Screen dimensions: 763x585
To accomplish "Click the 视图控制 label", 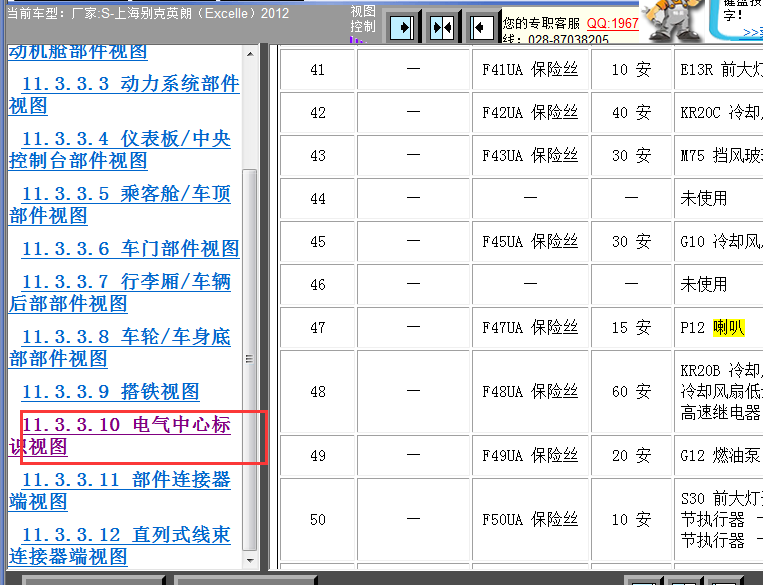I will [x=363, y=19].
